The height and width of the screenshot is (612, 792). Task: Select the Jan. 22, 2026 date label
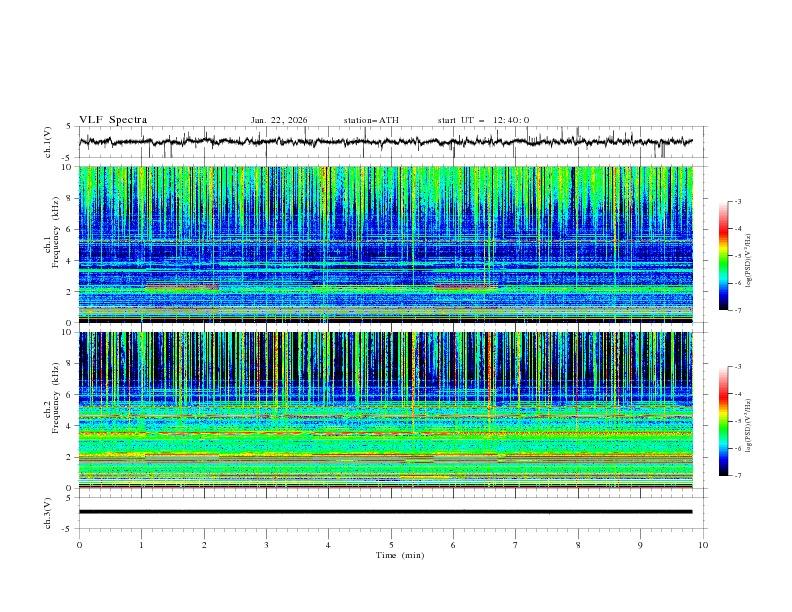click(x=279, y=120)
